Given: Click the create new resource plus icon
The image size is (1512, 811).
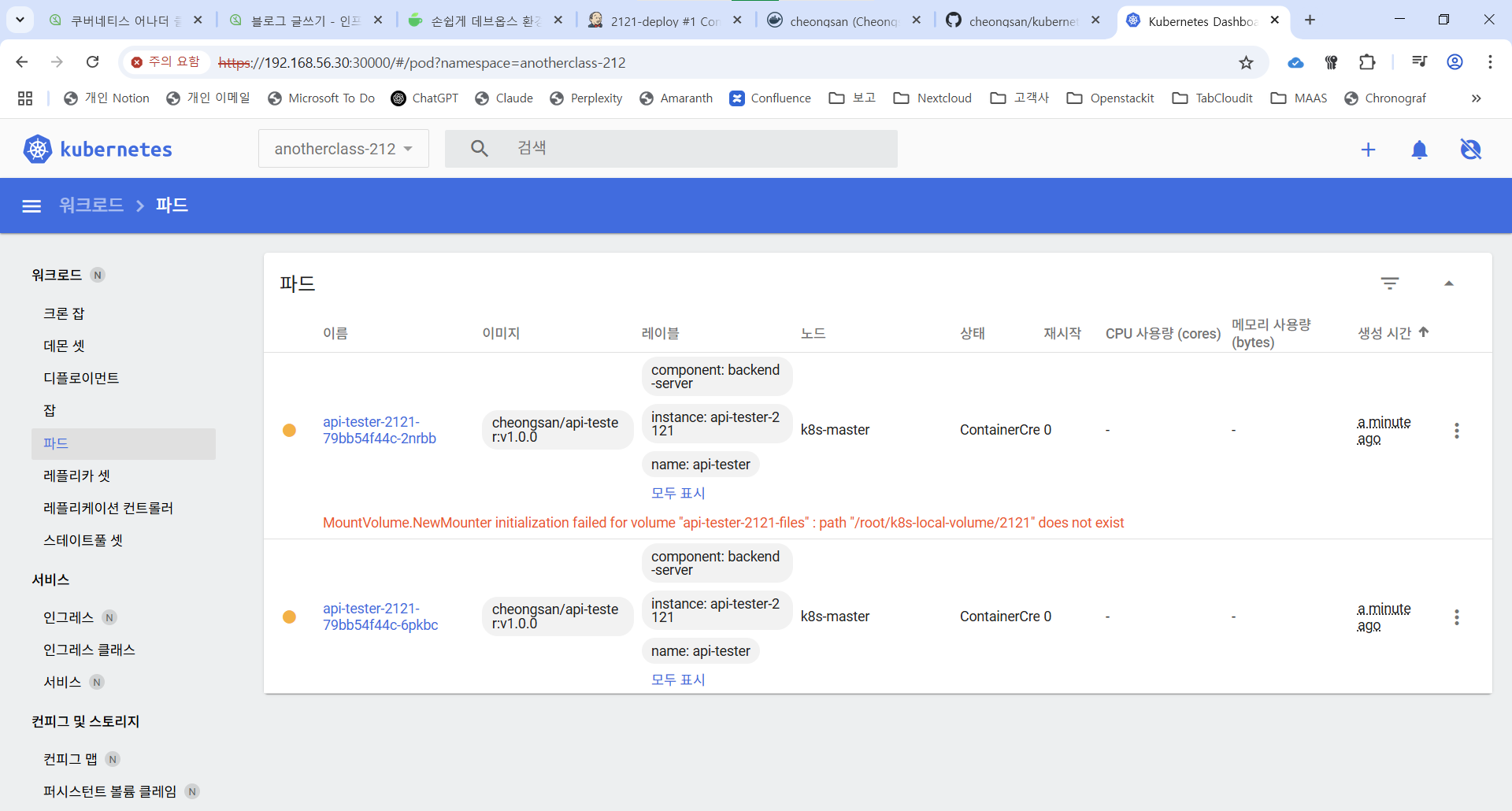Looking at the screenshot, I should click(1368, 150).
